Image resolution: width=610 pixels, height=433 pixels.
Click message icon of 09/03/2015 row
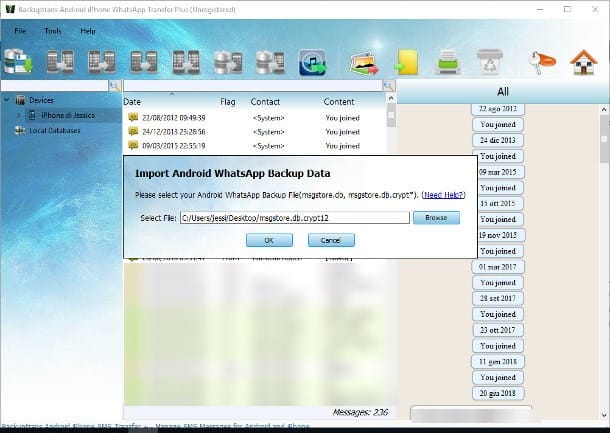pyautogui.click(x=133, y=146)
